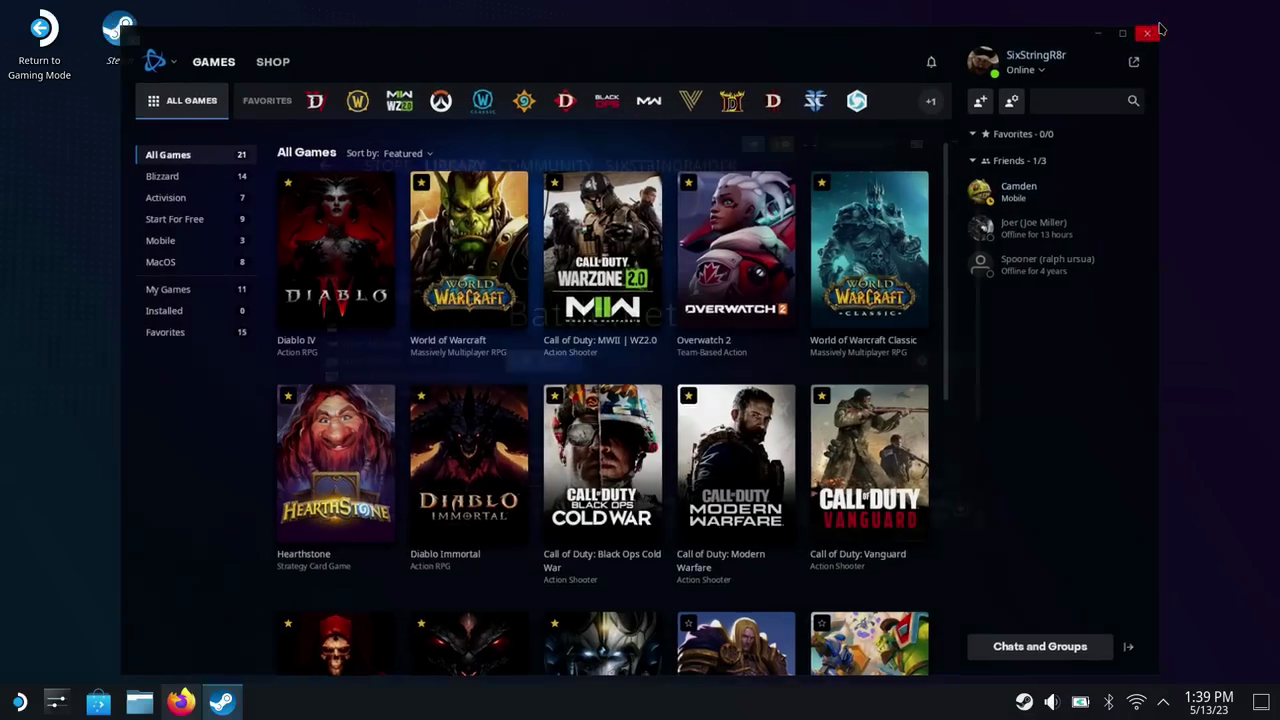1280x720 pixels.
Task: Open the volume tray icon
Action: point(1051,702)
